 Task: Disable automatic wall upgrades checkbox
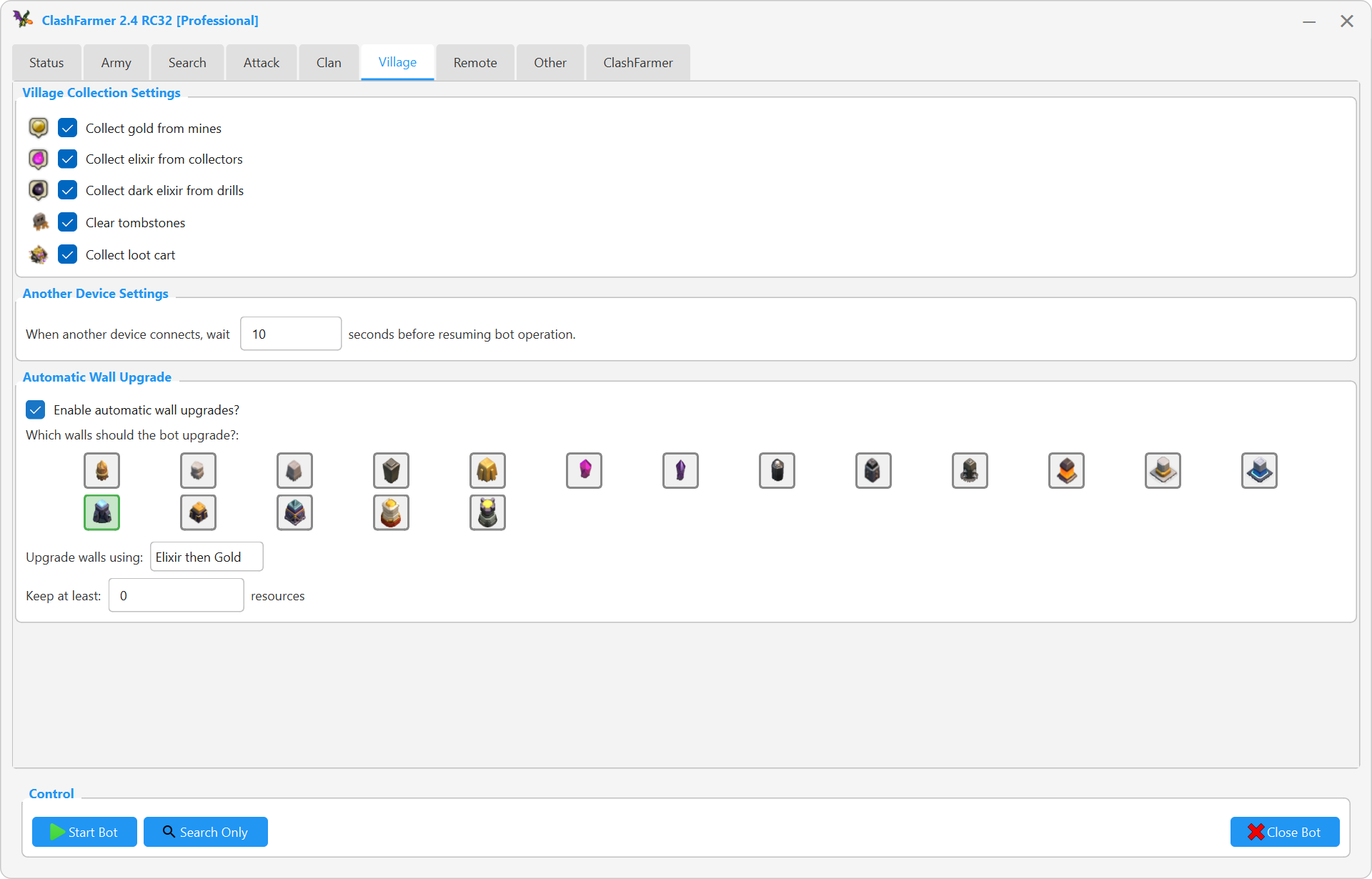[x=35, y=409]
